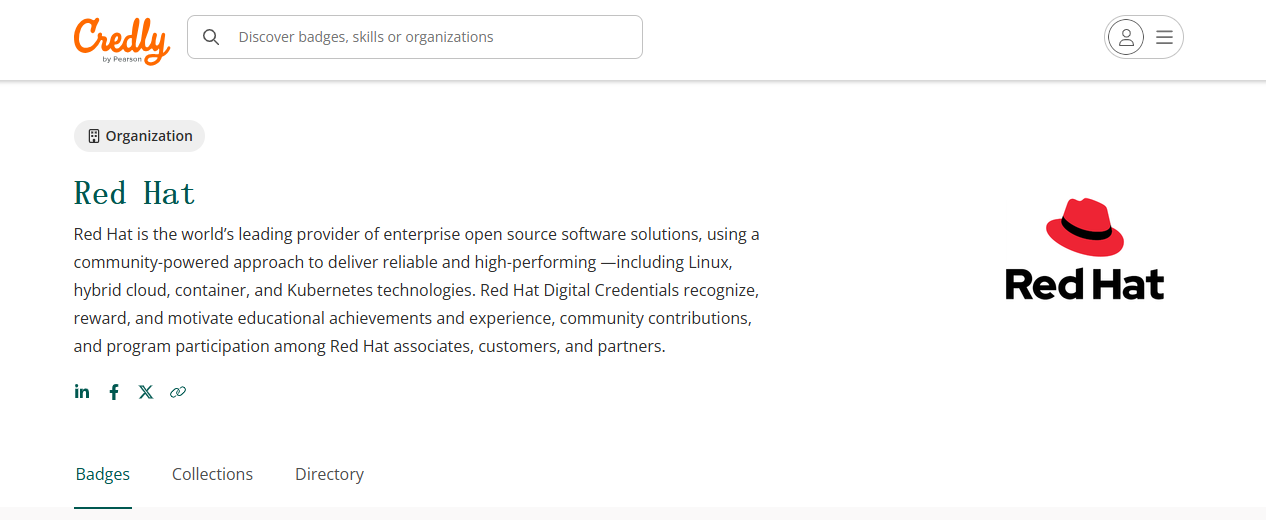Screen dimensions: 1266x520
Task: Share Red Hat page on LinkedIn
Action: pyautogui.click(x=82, y=392)
